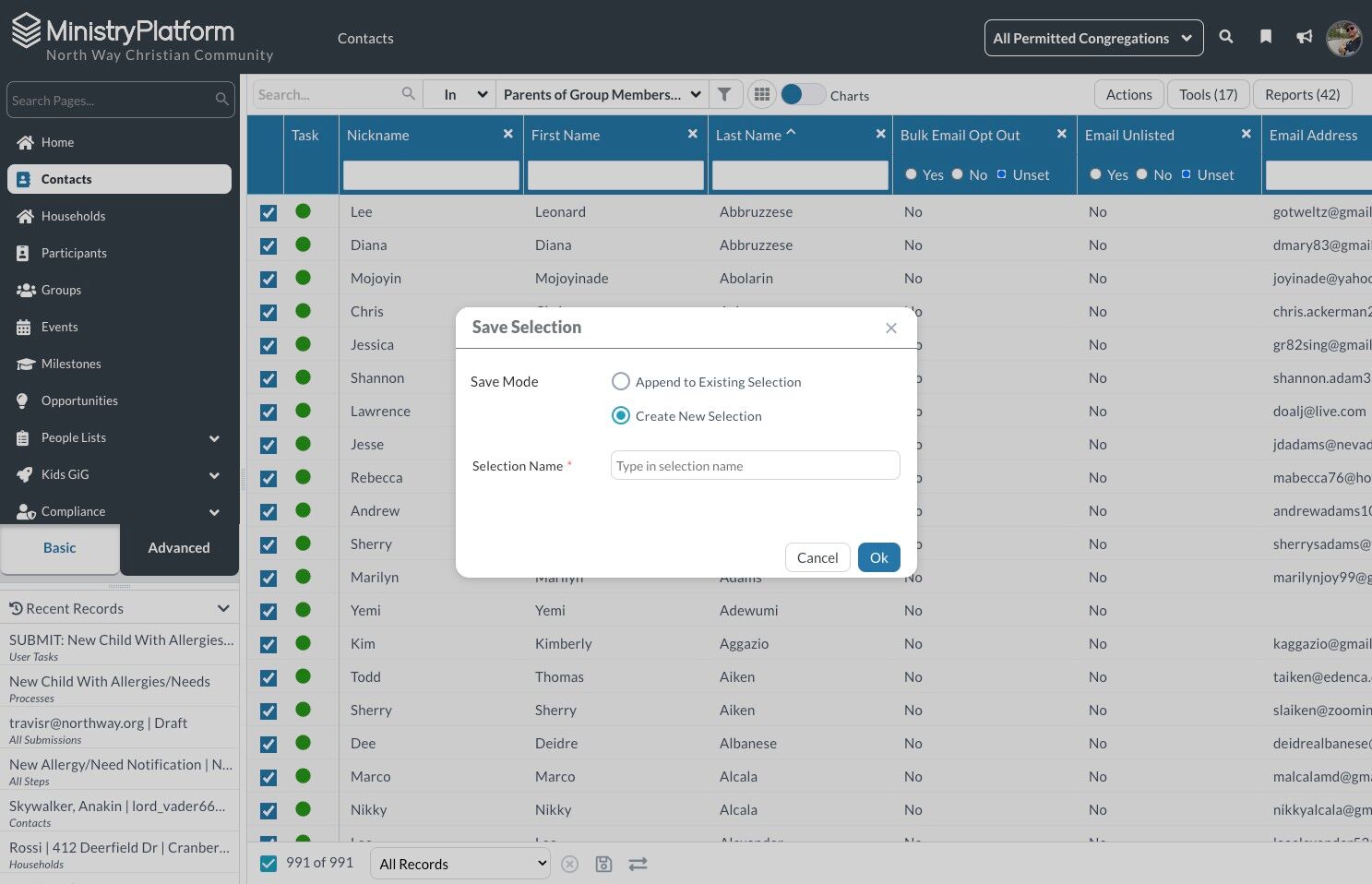Click the transpose arrows icon in footer

638,864
